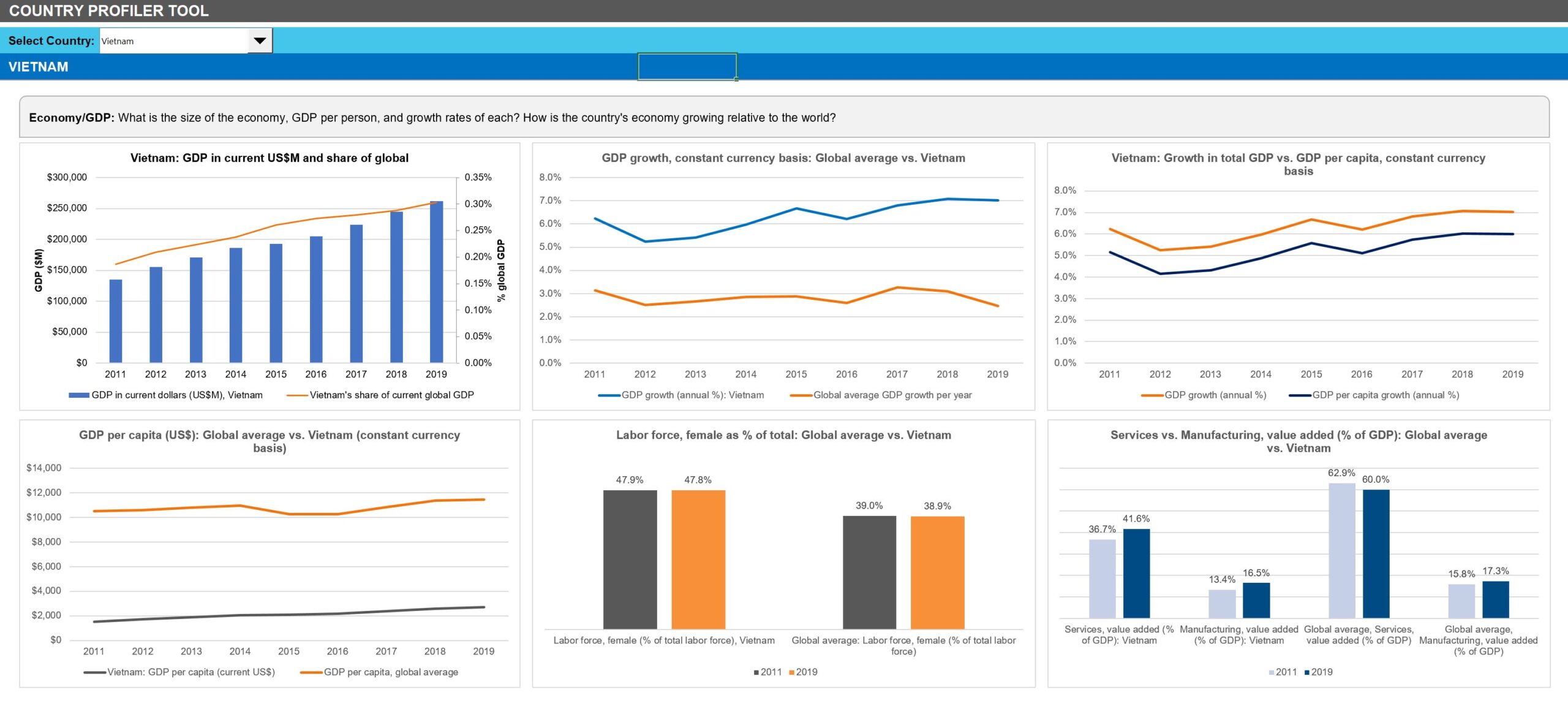Click the 2011 legend marker in labor force chart

(757, 672)
